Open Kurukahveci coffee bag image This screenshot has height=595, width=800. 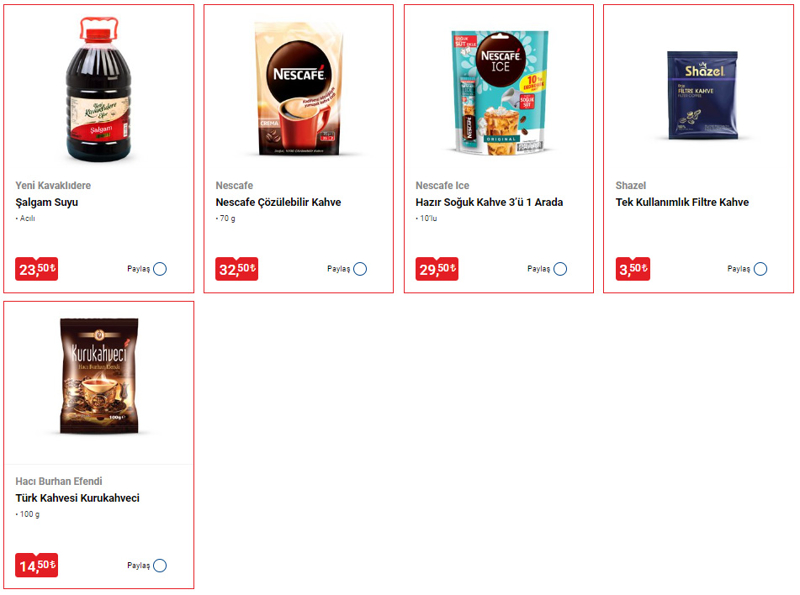(99, 376)
